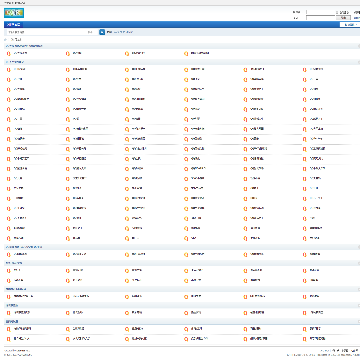Collapse the bottom forum section using its right-edge toggle

tap(359, 321)
